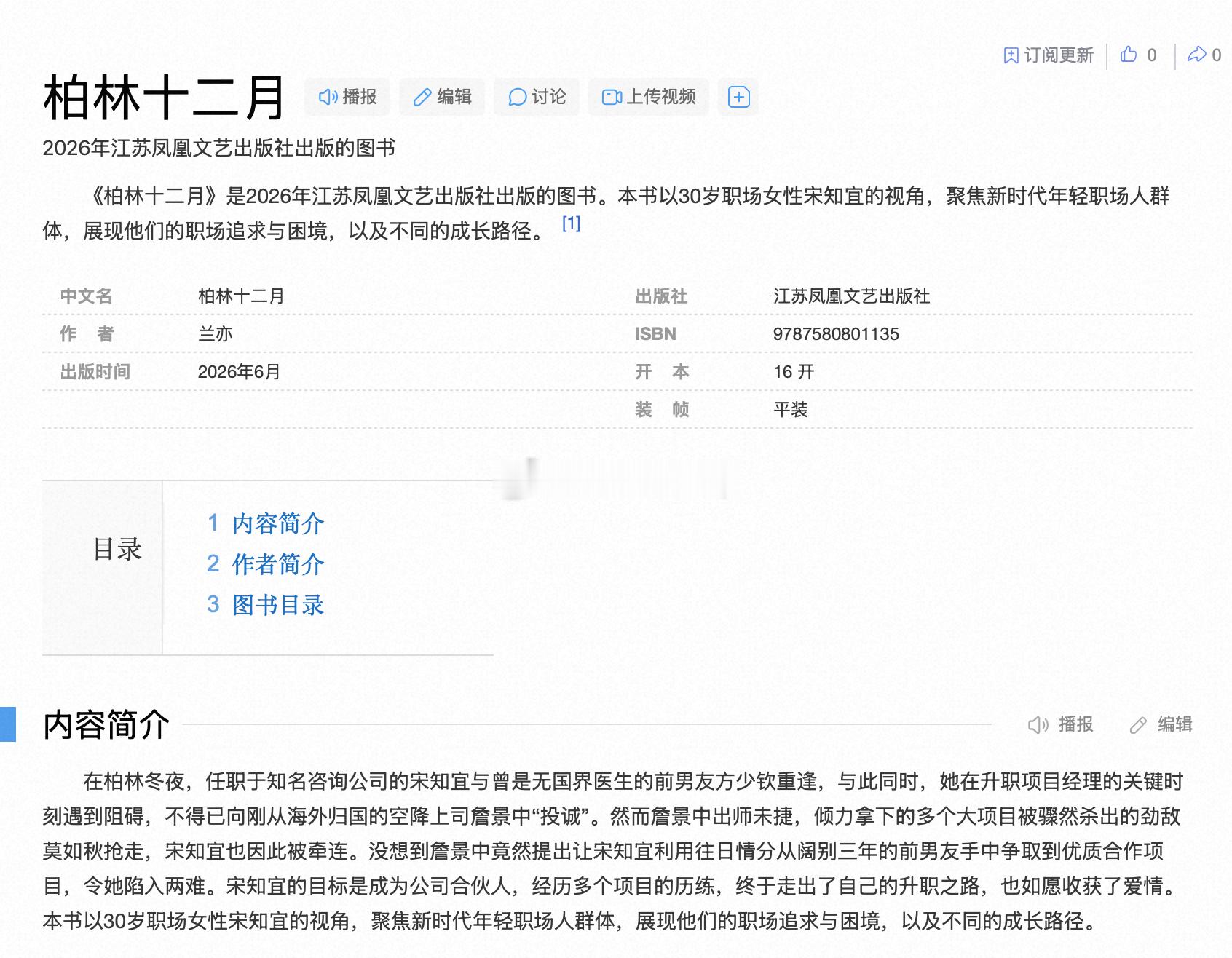Viewport: 1232px width, 958px height.
Task: Click the 出版社 field label
Action: point(661,296)
